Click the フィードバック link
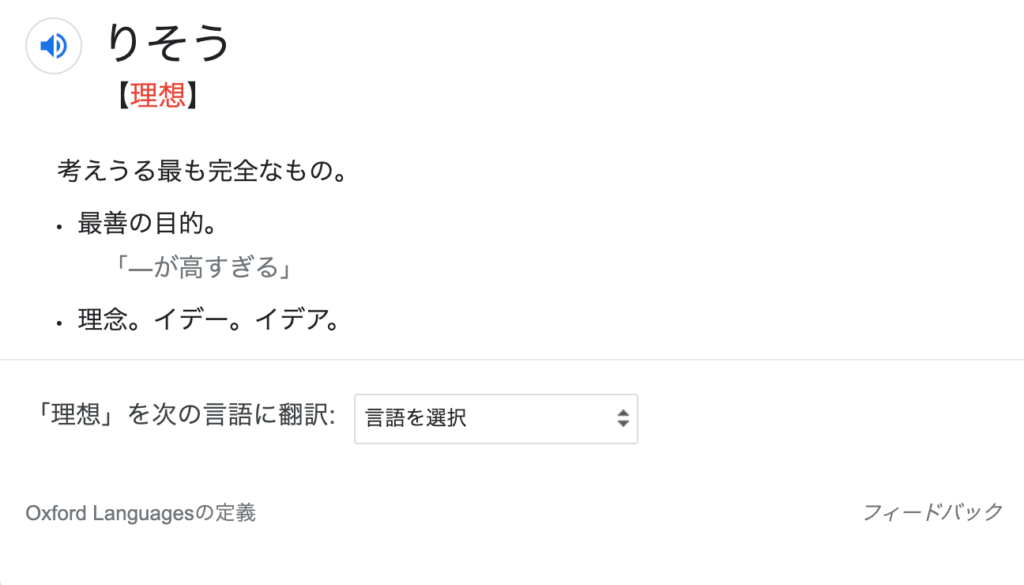Viewport: 1024px width, 585px height. 933,513
